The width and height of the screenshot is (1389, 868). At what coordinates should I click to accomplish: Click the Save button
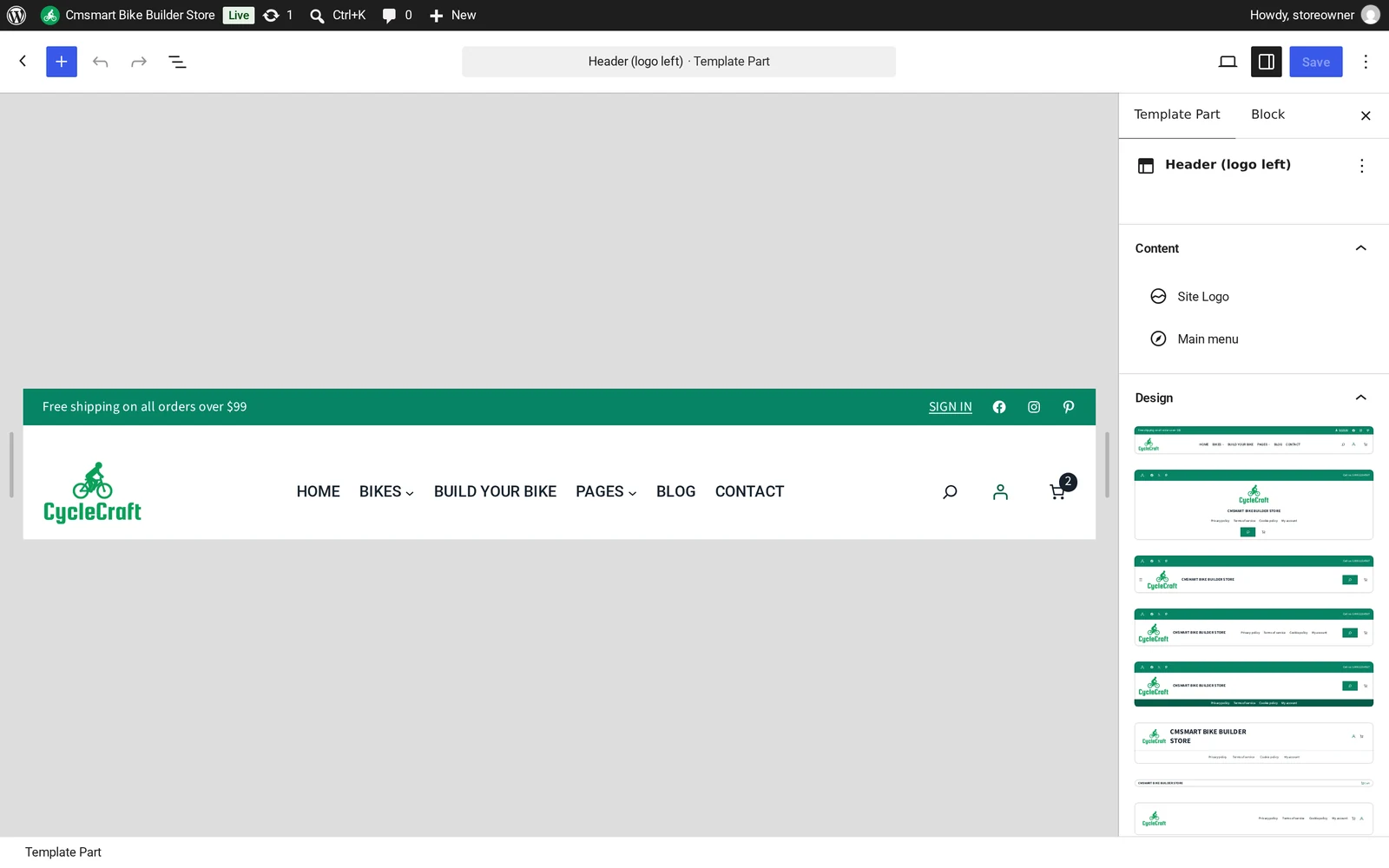coord(1316,62)
